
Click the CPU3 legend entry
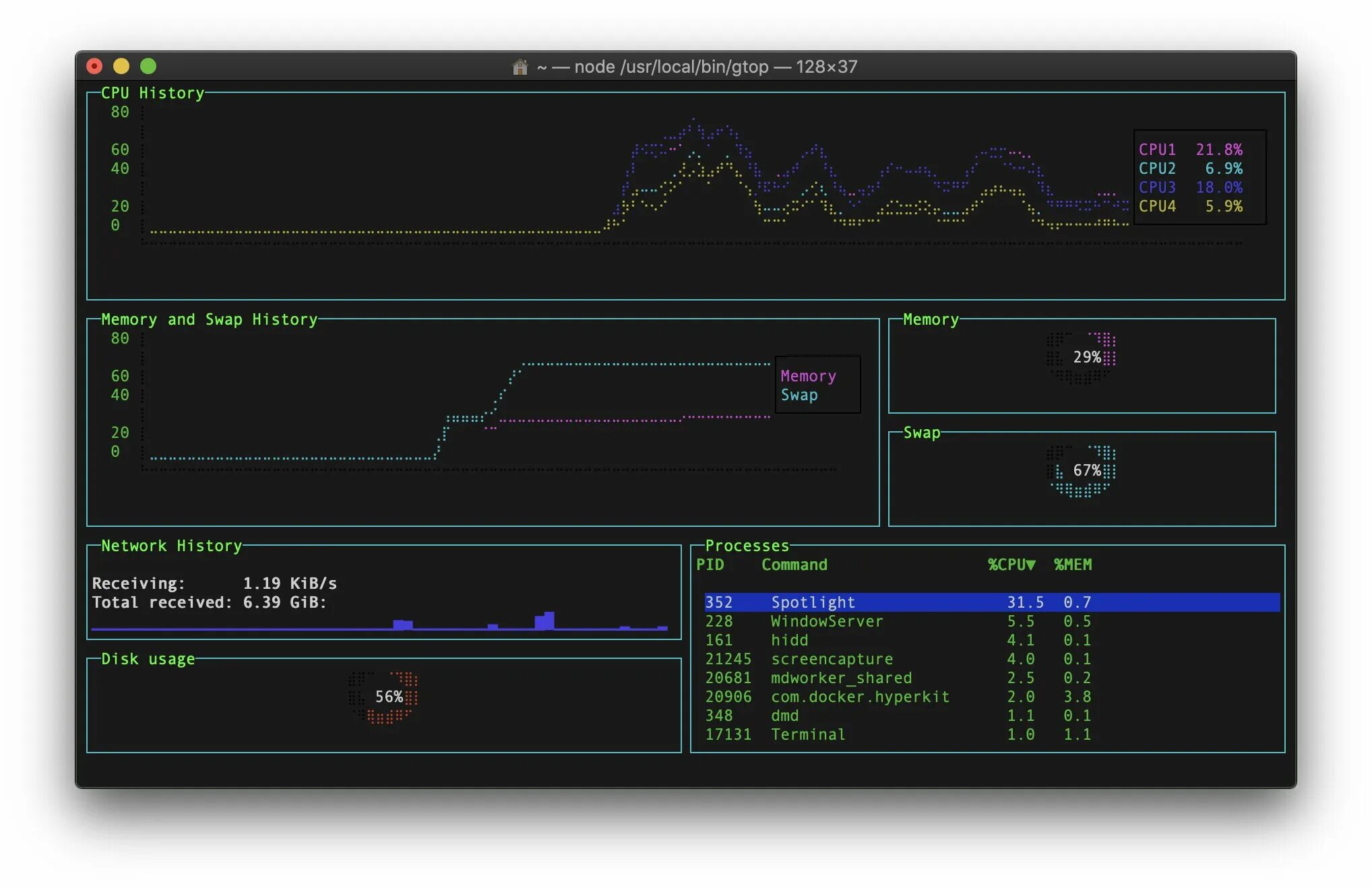pos(1157,187)
